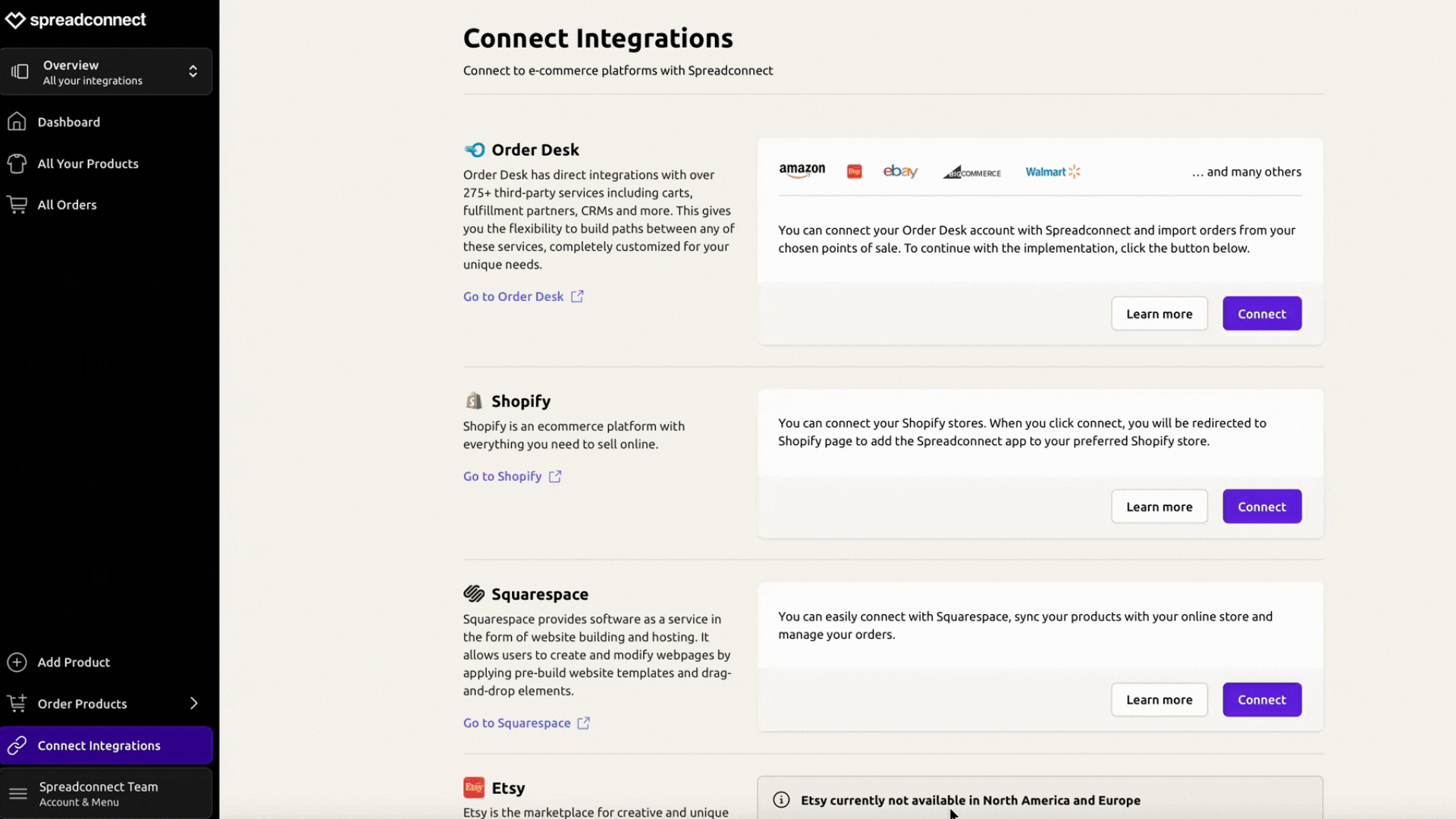Select Connect Integrations in sidebar

coord(106,745)
